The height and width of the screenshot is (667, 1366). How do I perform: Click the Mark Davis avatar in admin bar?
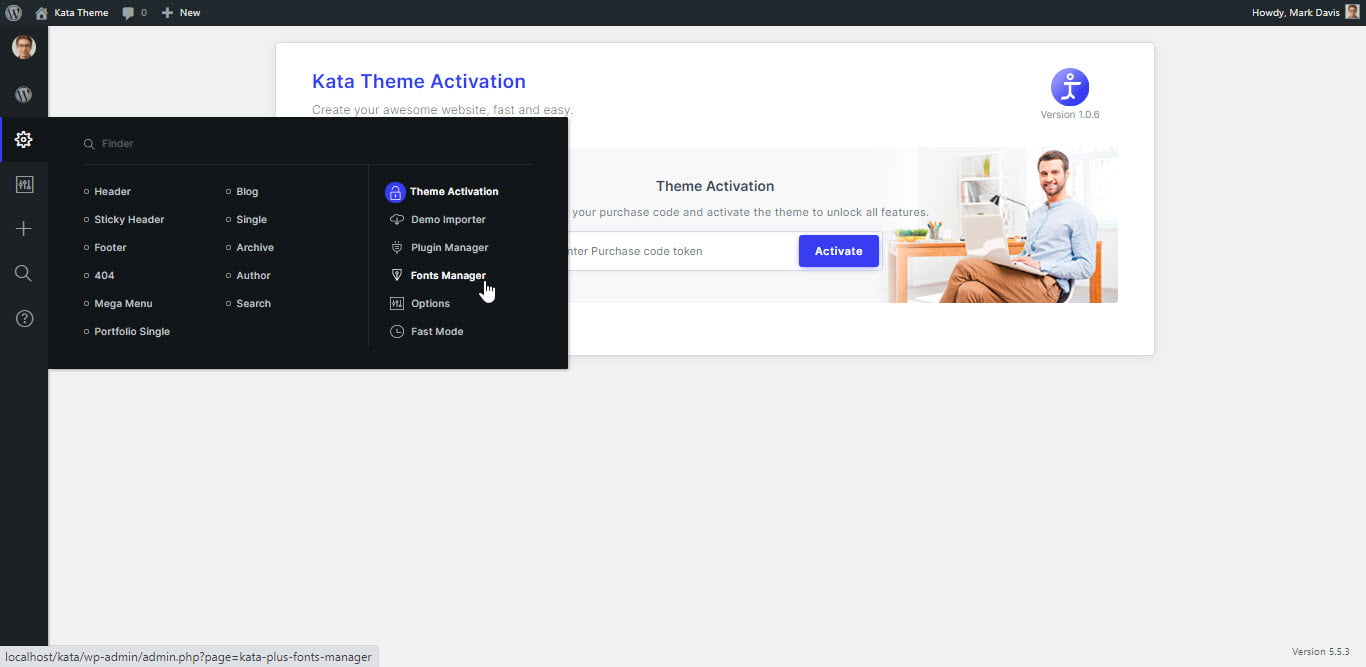pyautogui.click(x=1352, y=12)
